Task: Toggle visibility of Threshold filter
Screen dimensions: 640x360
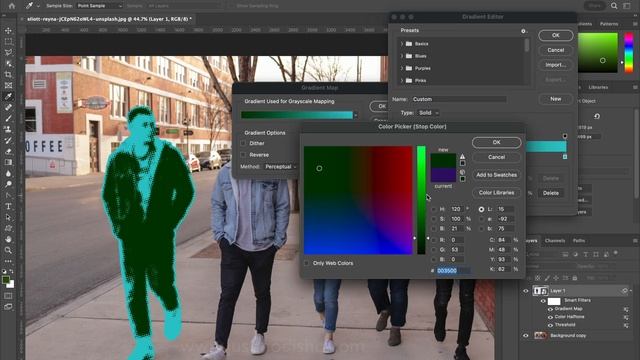Action: pyautogui.click(x=550, y=325)
